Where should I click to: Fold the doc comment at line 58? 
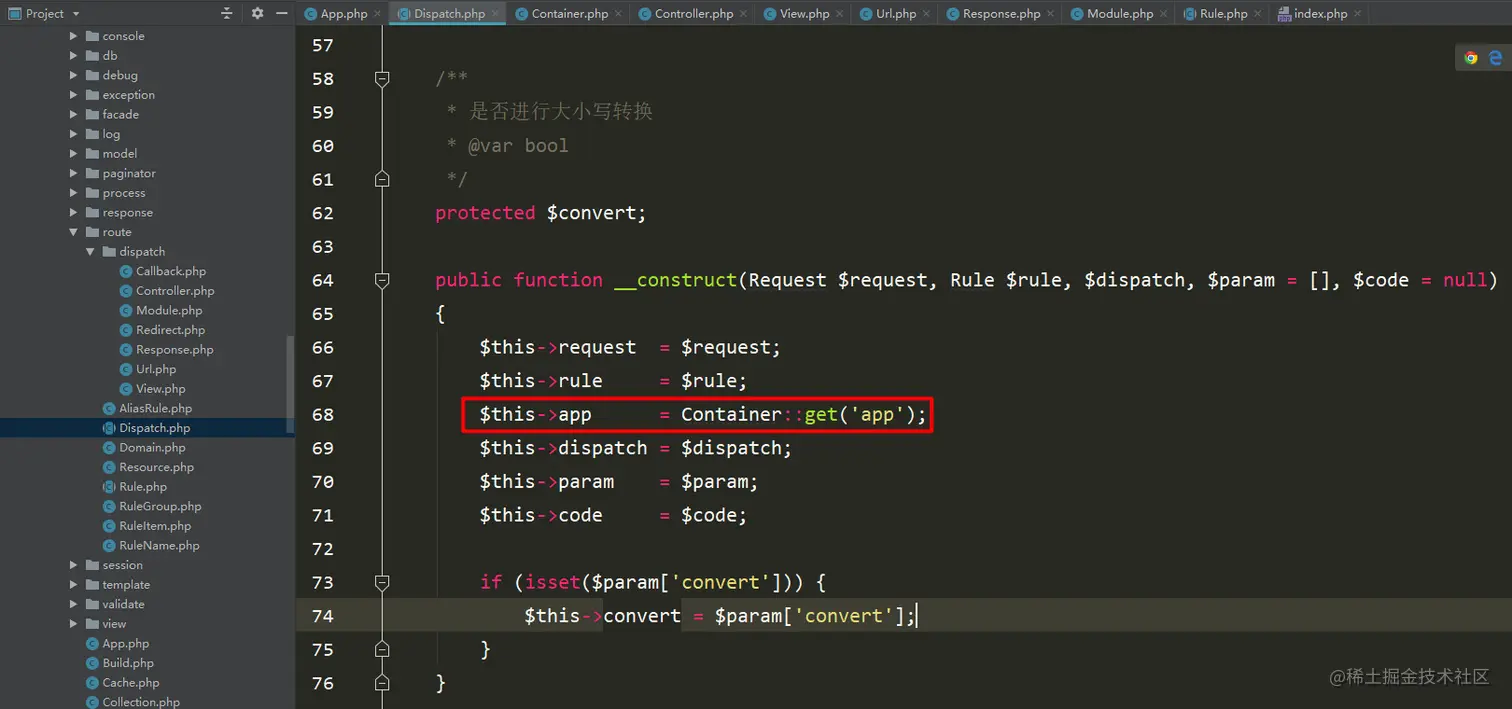point(381,78)
